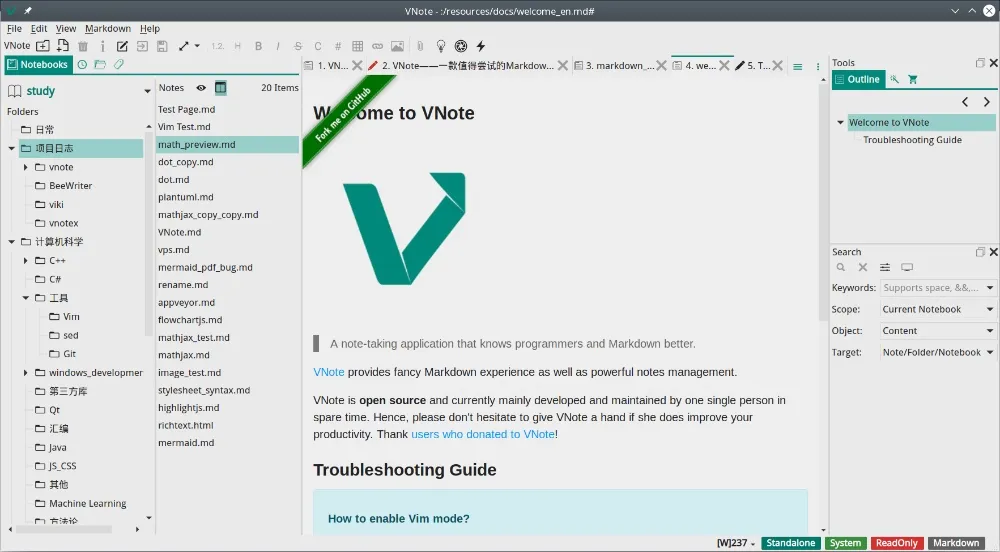Open the Tags panel icon
Screen dimensions: 1000x552
coord(119,65)
